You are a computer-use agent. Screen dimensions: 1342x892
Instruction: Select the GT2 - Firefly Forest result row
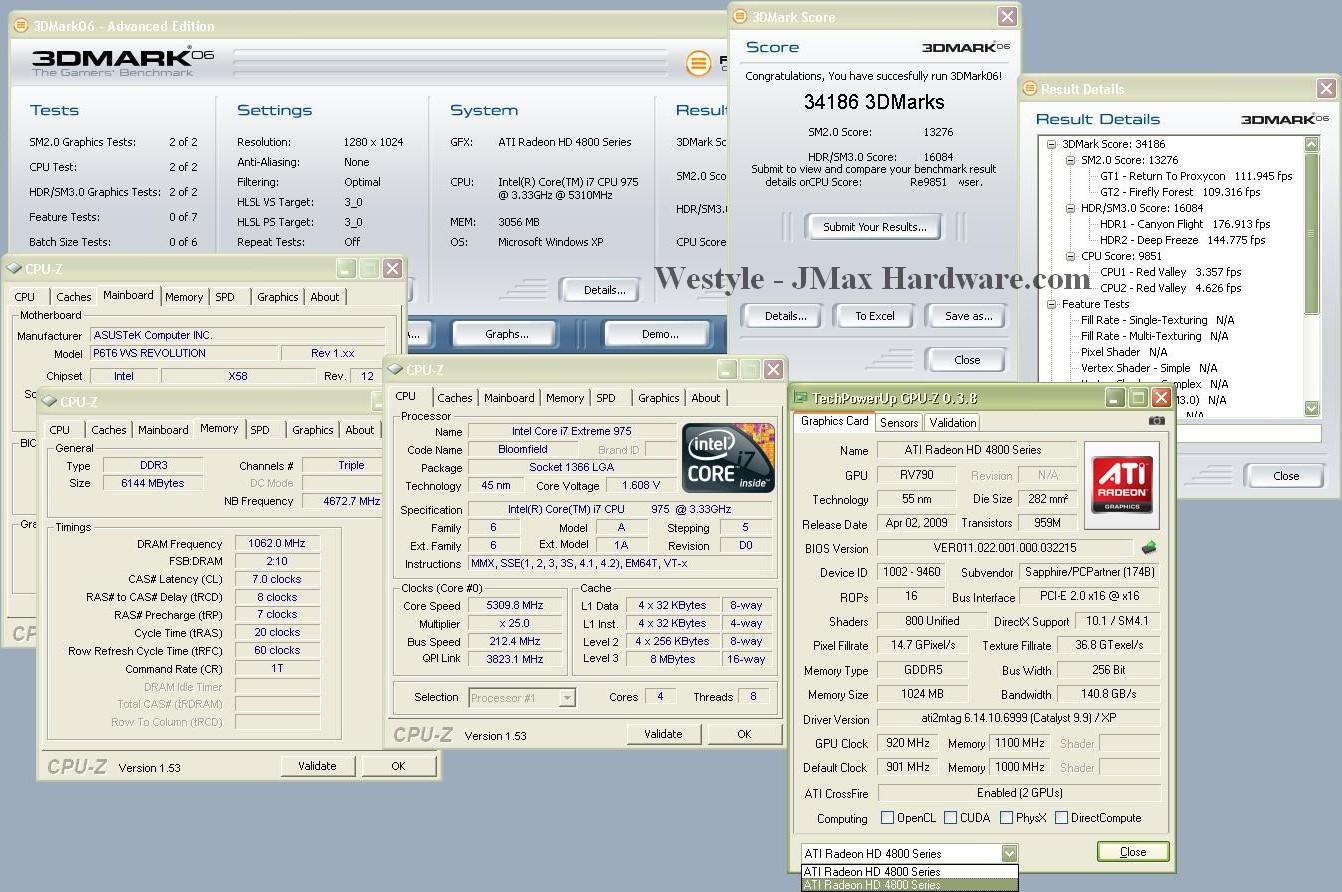tap(1180, 192)
